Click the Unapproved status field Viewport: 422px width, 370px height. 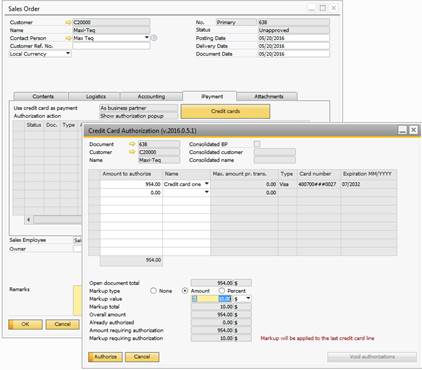[x=294, y=30]
